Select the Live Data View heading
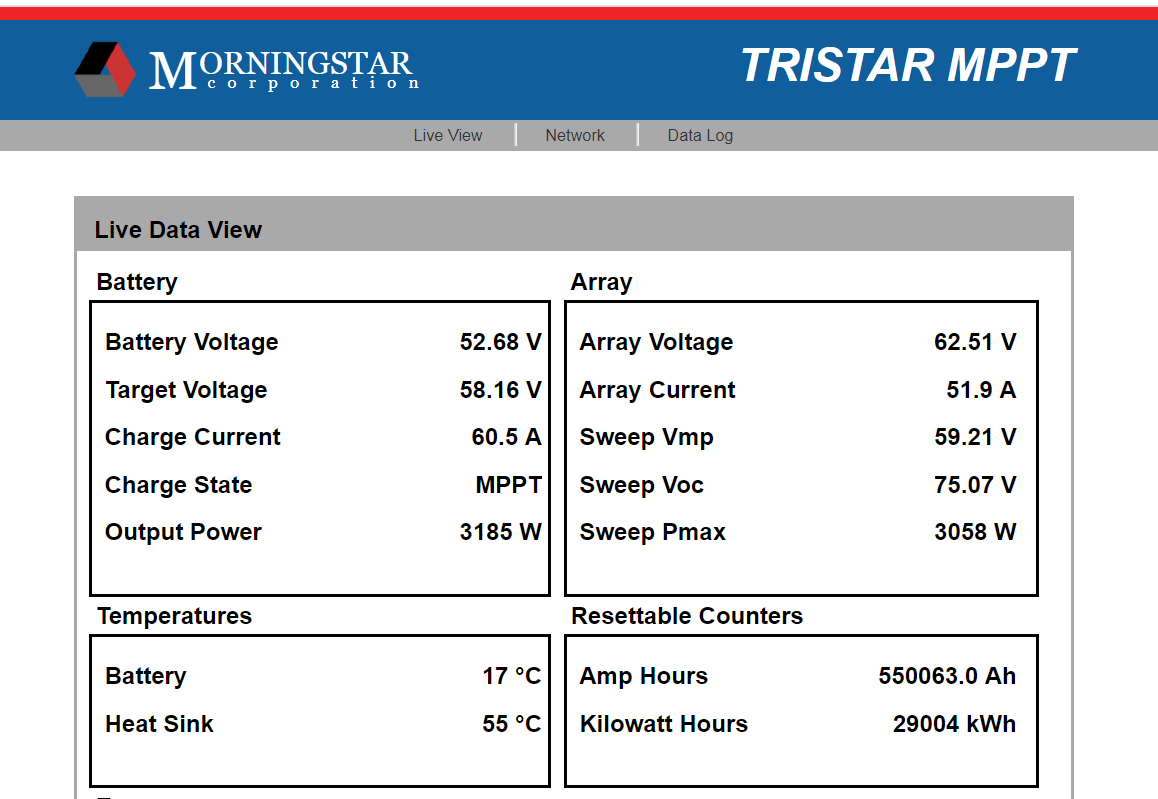This screenshot has height=799, width=1158. tap(178, 230)
